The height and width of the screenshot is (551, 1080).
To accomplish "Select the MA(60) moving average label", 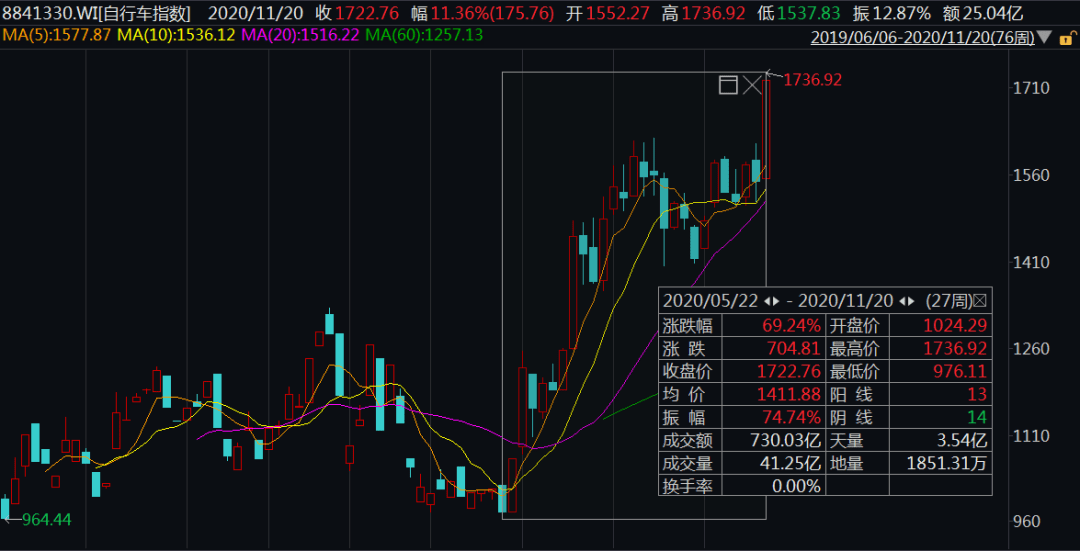I will 424,35.
